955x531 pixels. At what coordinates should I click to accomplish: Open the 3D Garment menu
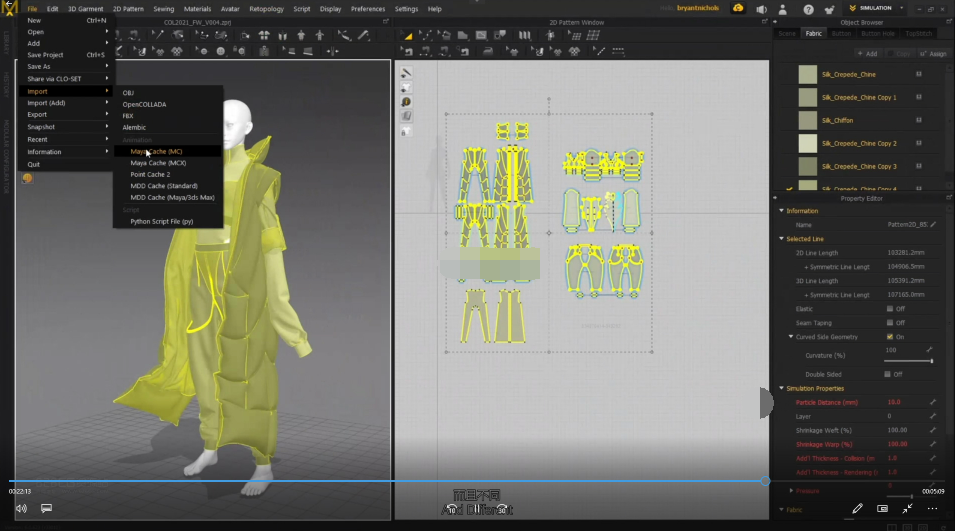coord(85,9)
